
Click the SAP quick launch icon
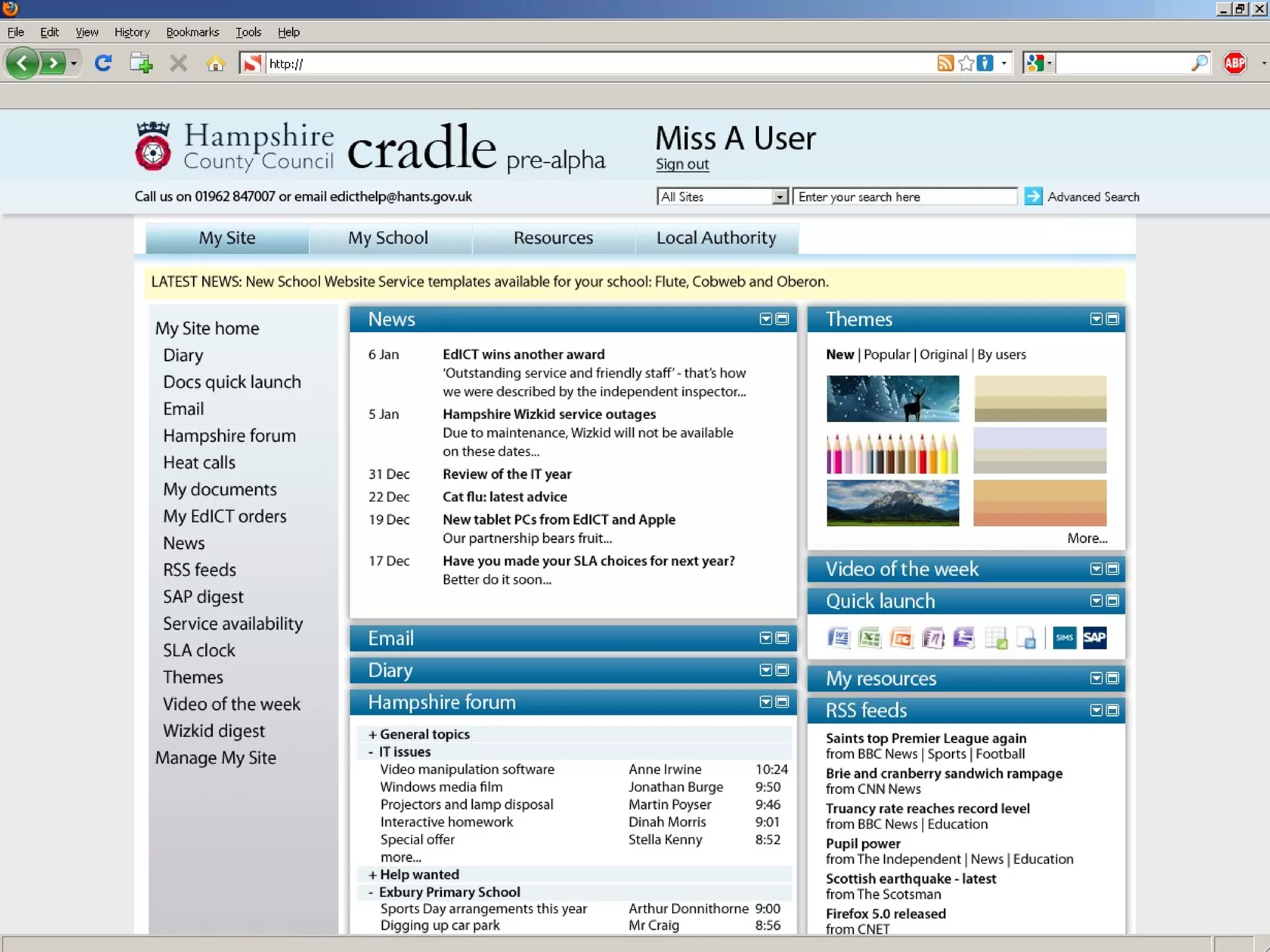pos(1095,638)
